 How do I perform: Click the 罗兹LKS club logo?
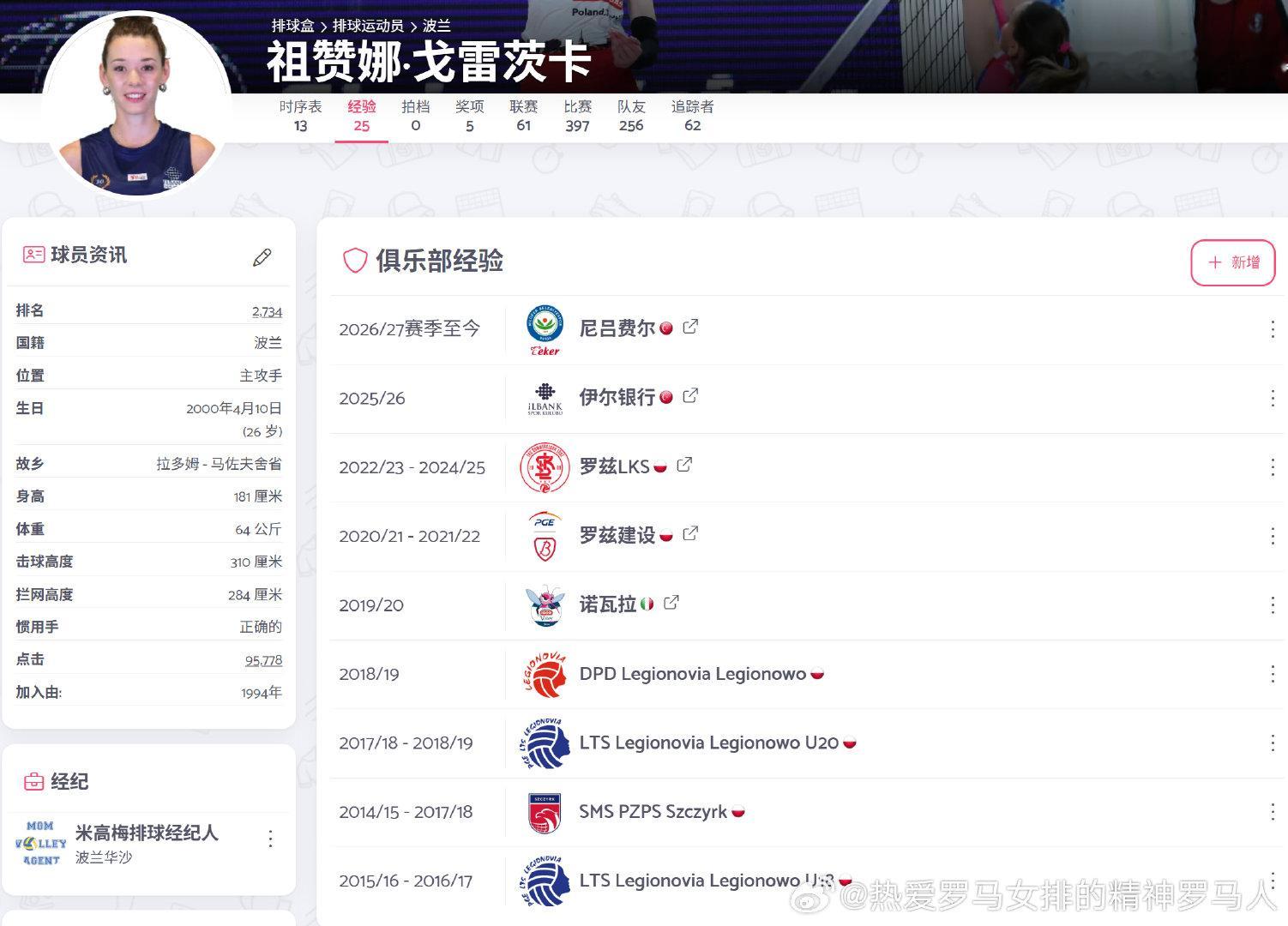coord(545,468)
